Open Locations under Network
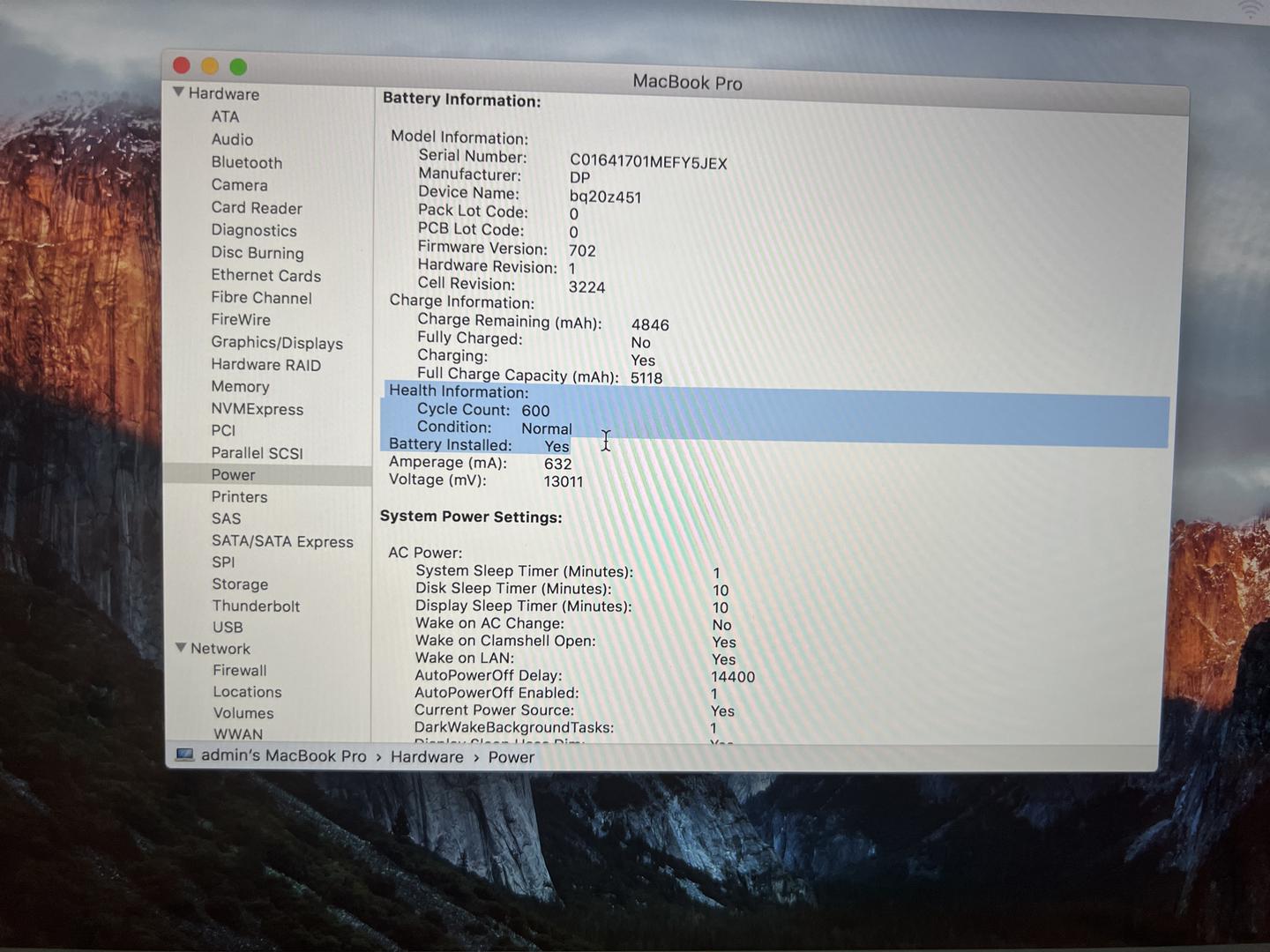1270x952 pixels. pos(247,692)
